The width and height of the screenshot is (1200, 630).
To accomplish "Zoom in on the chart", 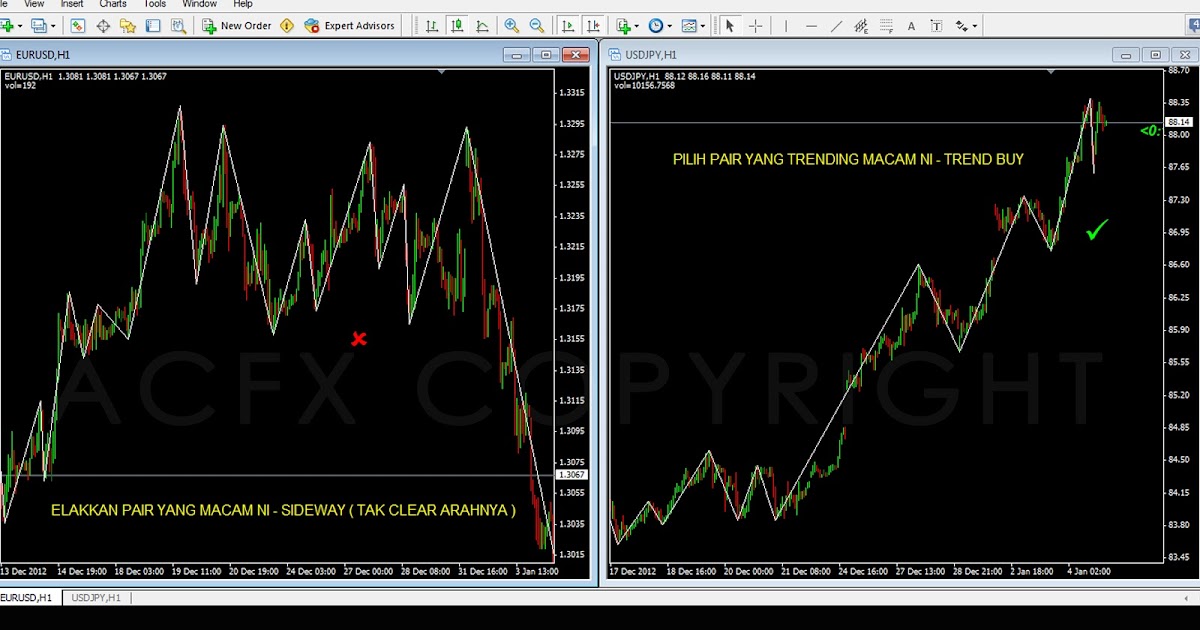I will click(x=512, y=25).
